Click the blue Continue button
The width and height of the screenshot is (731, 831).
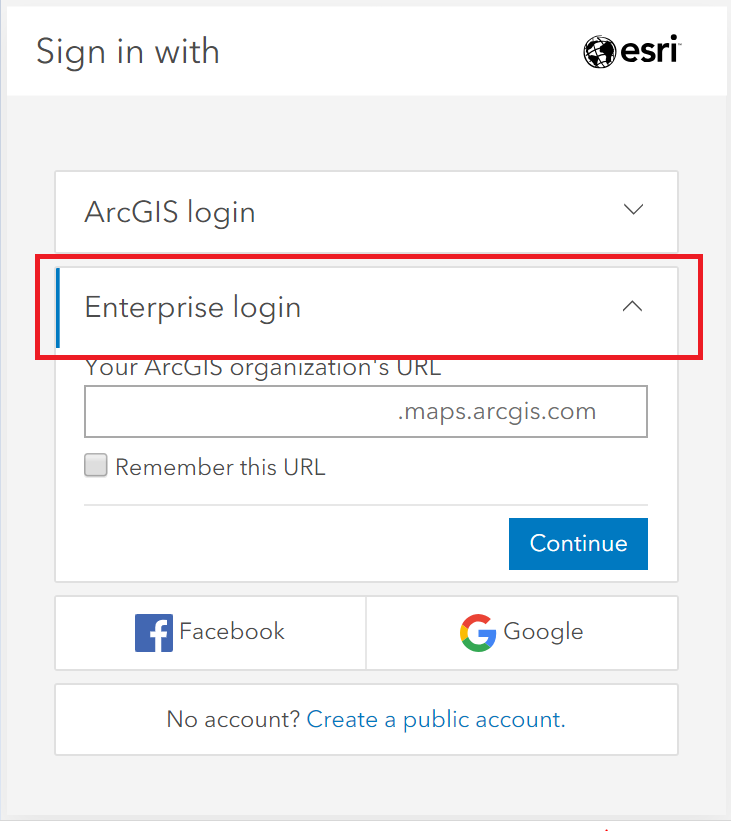coord(578,544)
